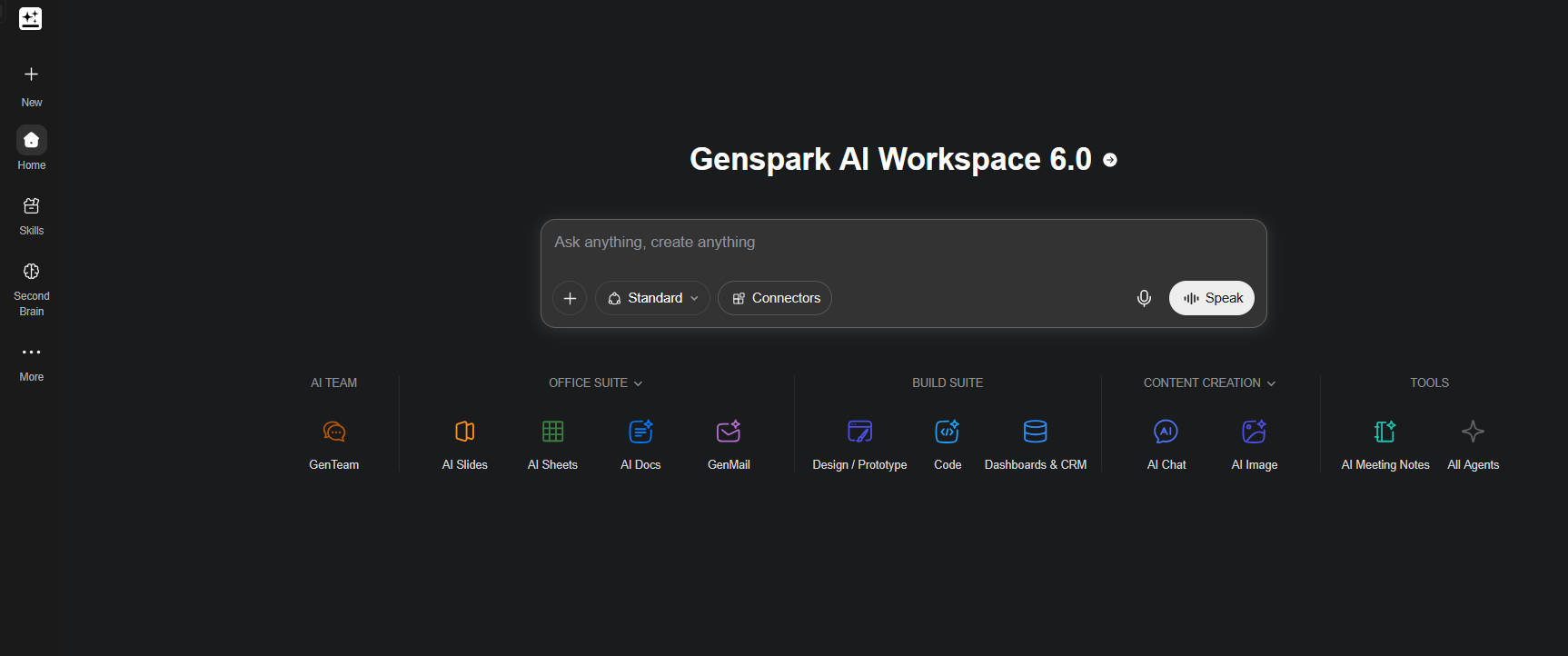Image resolution: width=1568 pixels, height=656 pixels.
Task: Open GenTeam
Action: pos(333,445)
